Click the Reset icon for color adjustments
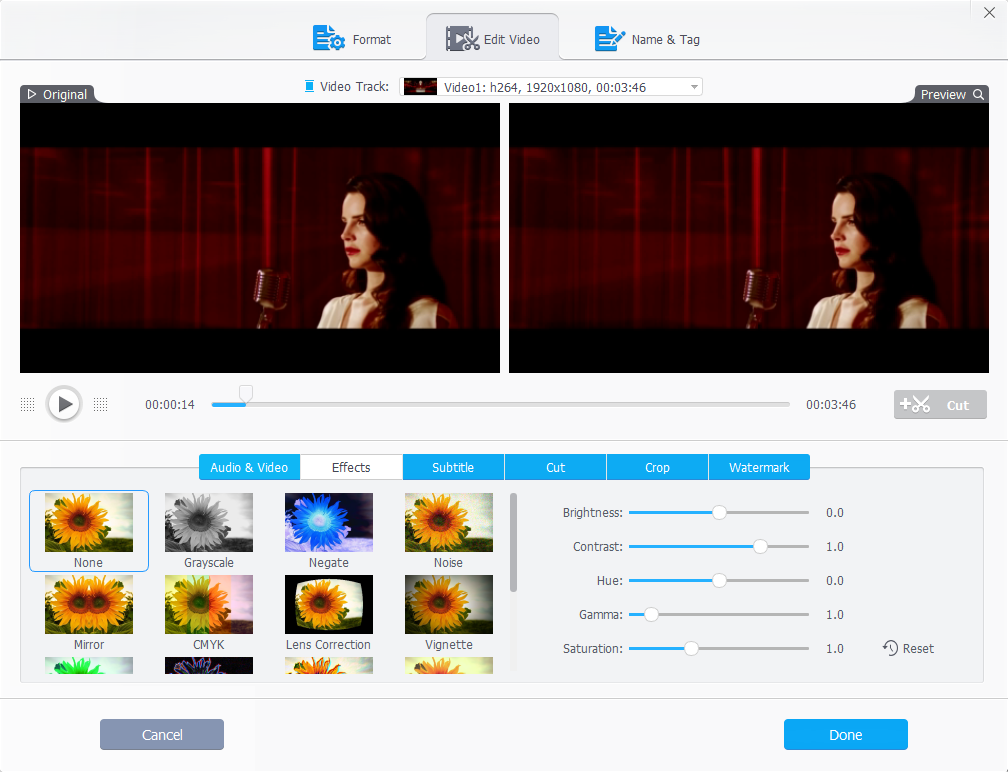This screenshot has width=1008, height=772. pos(890,648)
